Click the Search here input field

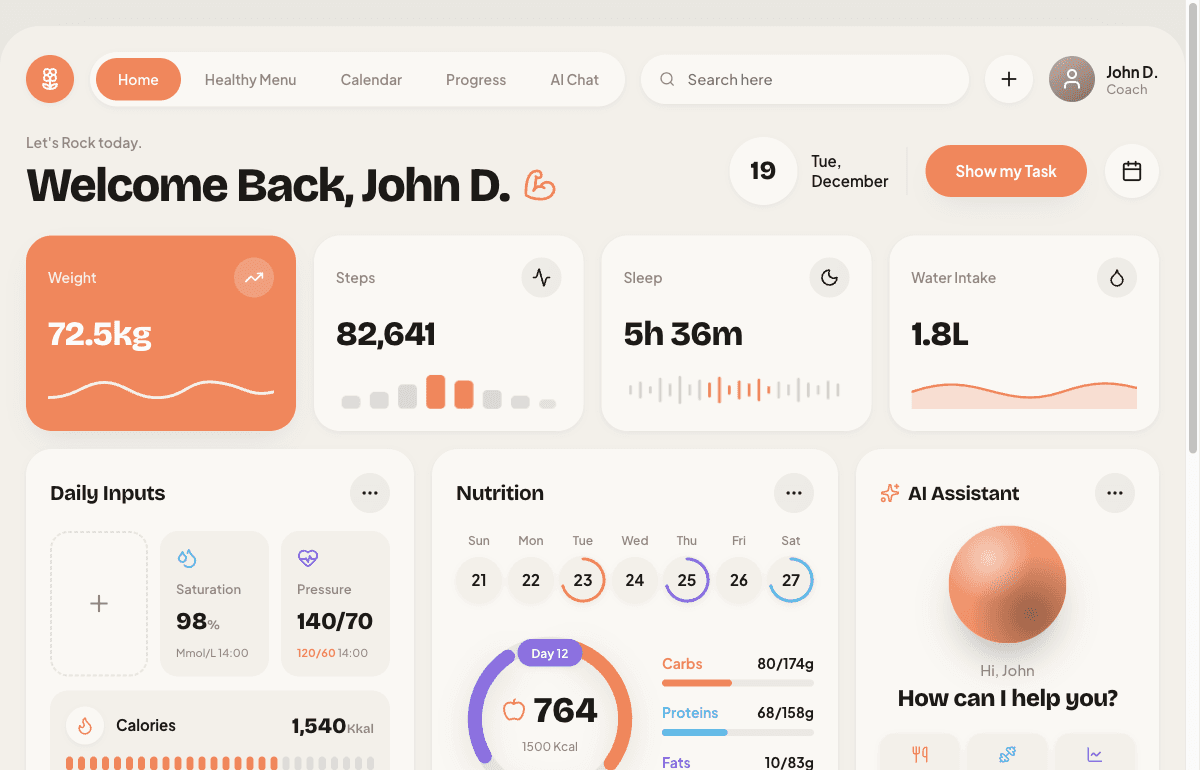[805, 79]
